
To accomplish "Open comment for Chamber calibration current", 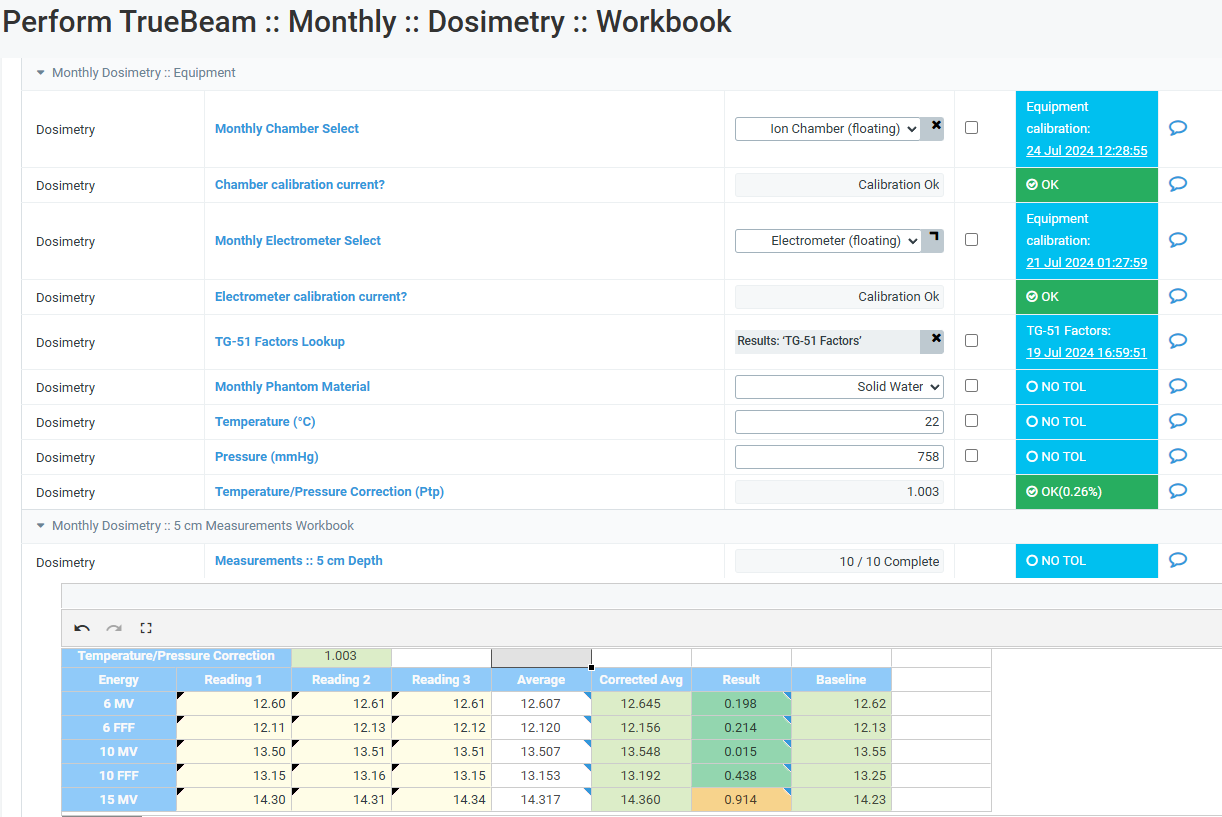I will 1178,184.
